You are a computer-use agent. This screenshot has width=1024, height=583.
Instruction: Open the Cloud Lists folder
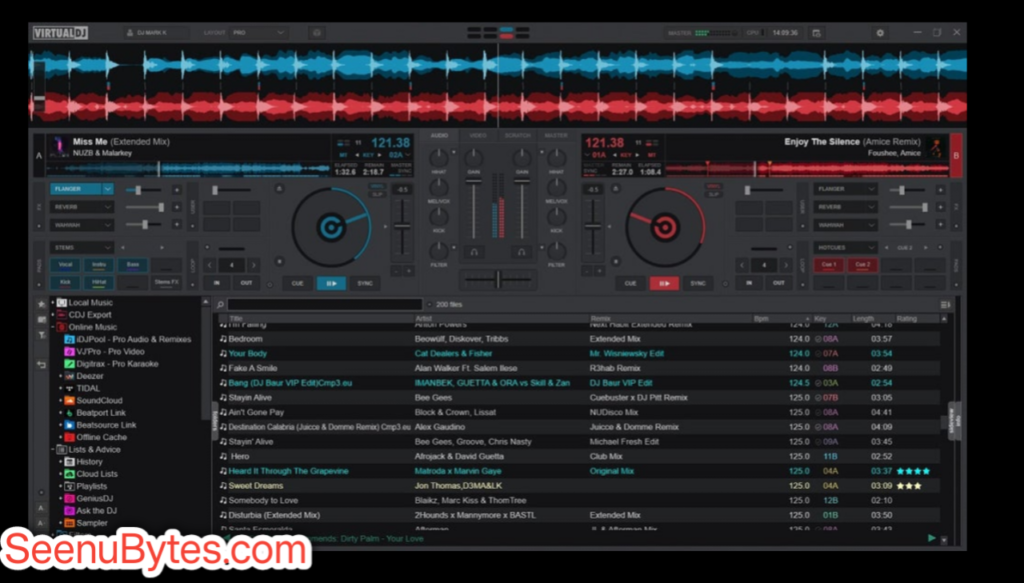(97, 474)
